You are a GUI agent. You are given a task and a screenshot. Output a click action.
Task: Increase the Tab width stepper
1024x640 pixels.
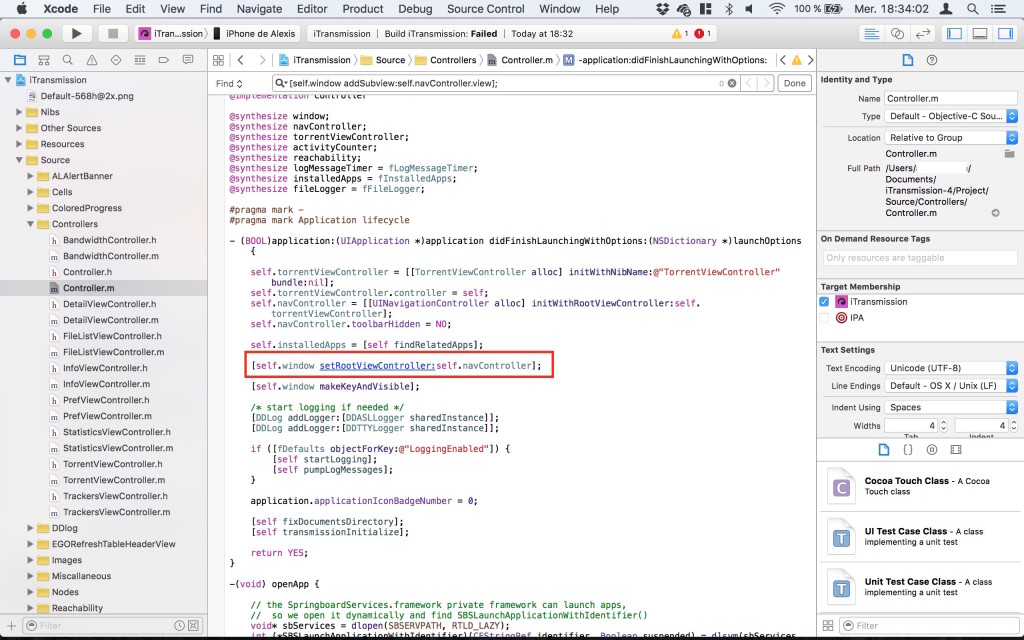(x=943, y=422)
